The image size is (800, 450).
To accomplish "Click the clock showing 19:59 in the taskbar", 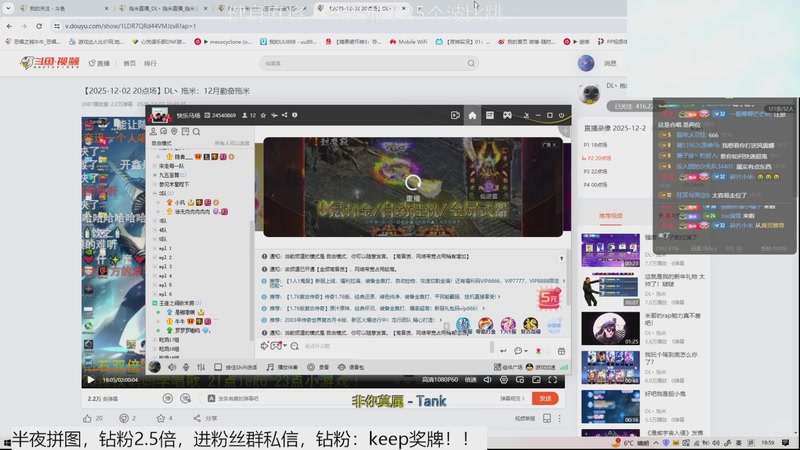I will pyautogui.click(x=767, y=443).
